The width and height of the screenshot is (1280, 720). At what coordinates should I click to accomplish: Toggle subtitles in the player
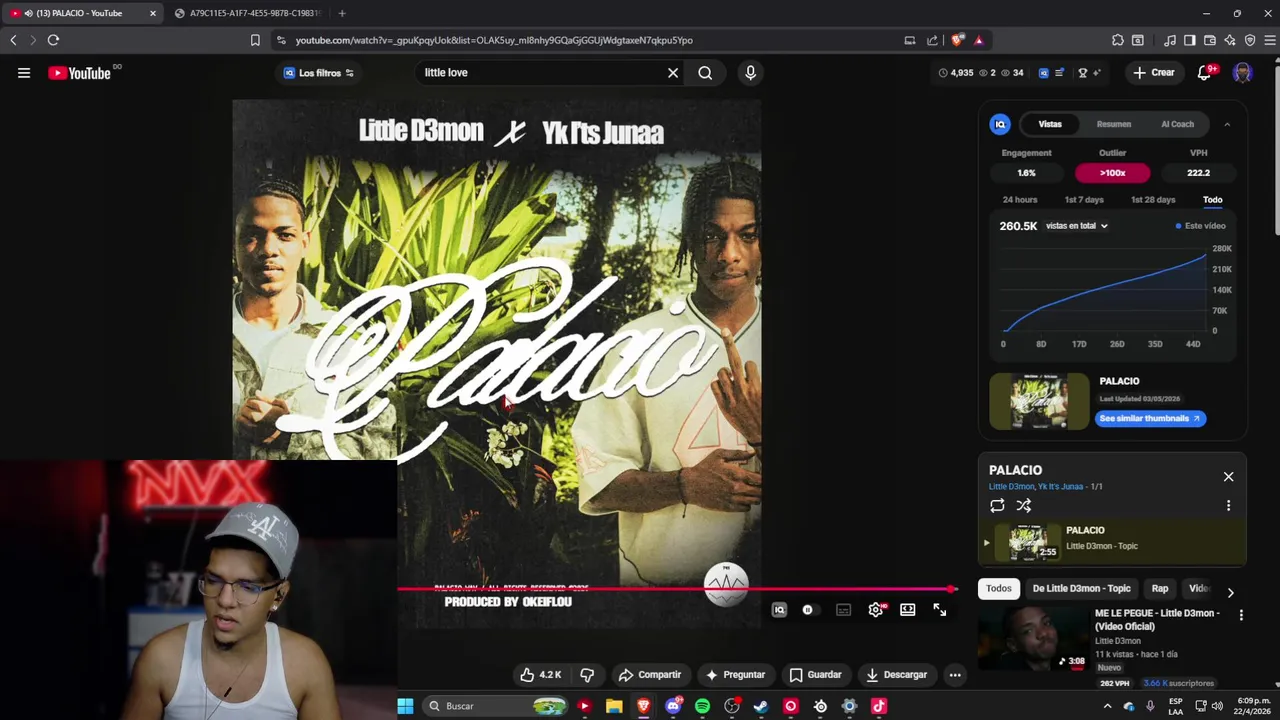843,610
